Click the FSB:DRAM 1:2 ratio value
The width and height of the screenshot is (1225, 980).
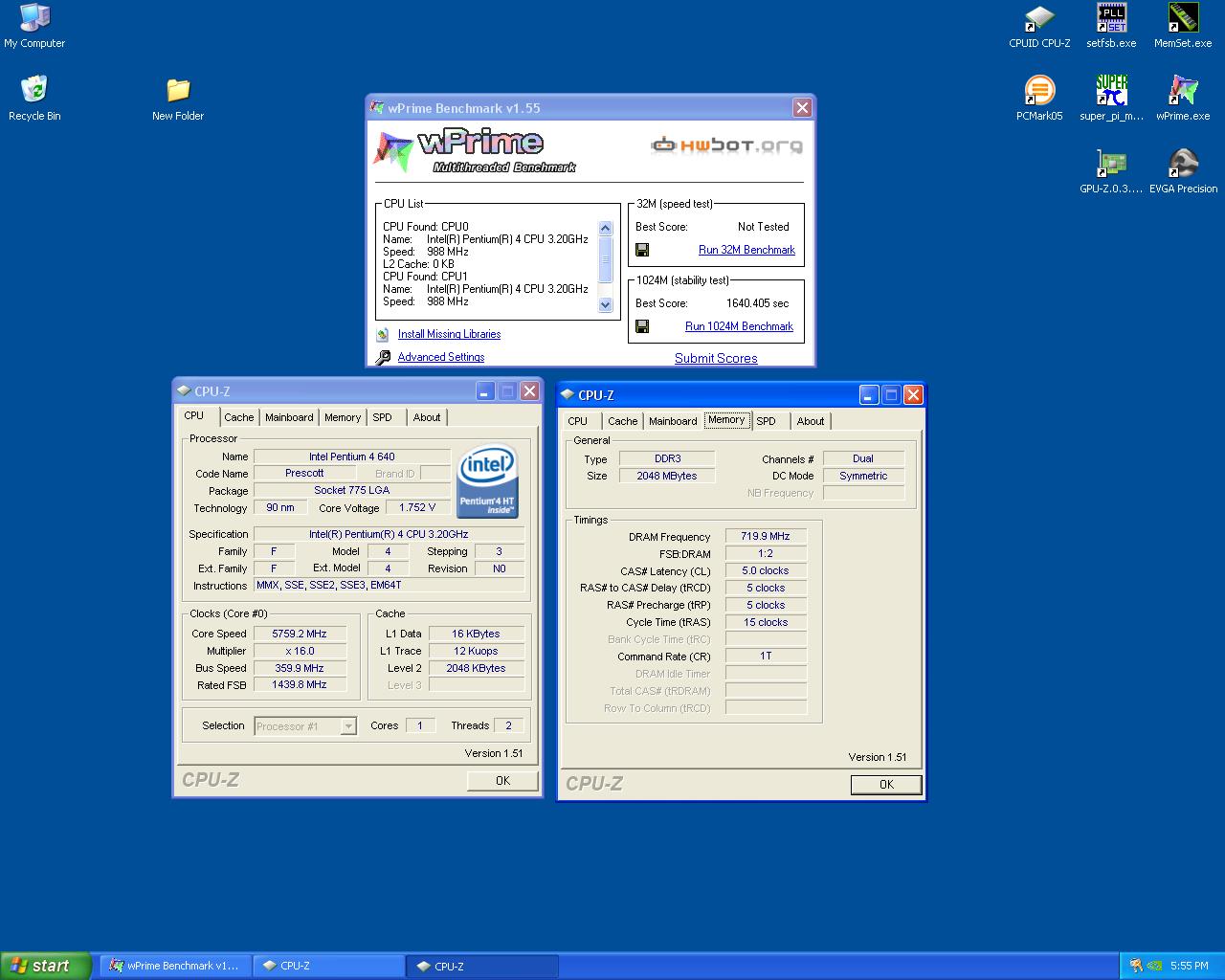click(766, 554)
